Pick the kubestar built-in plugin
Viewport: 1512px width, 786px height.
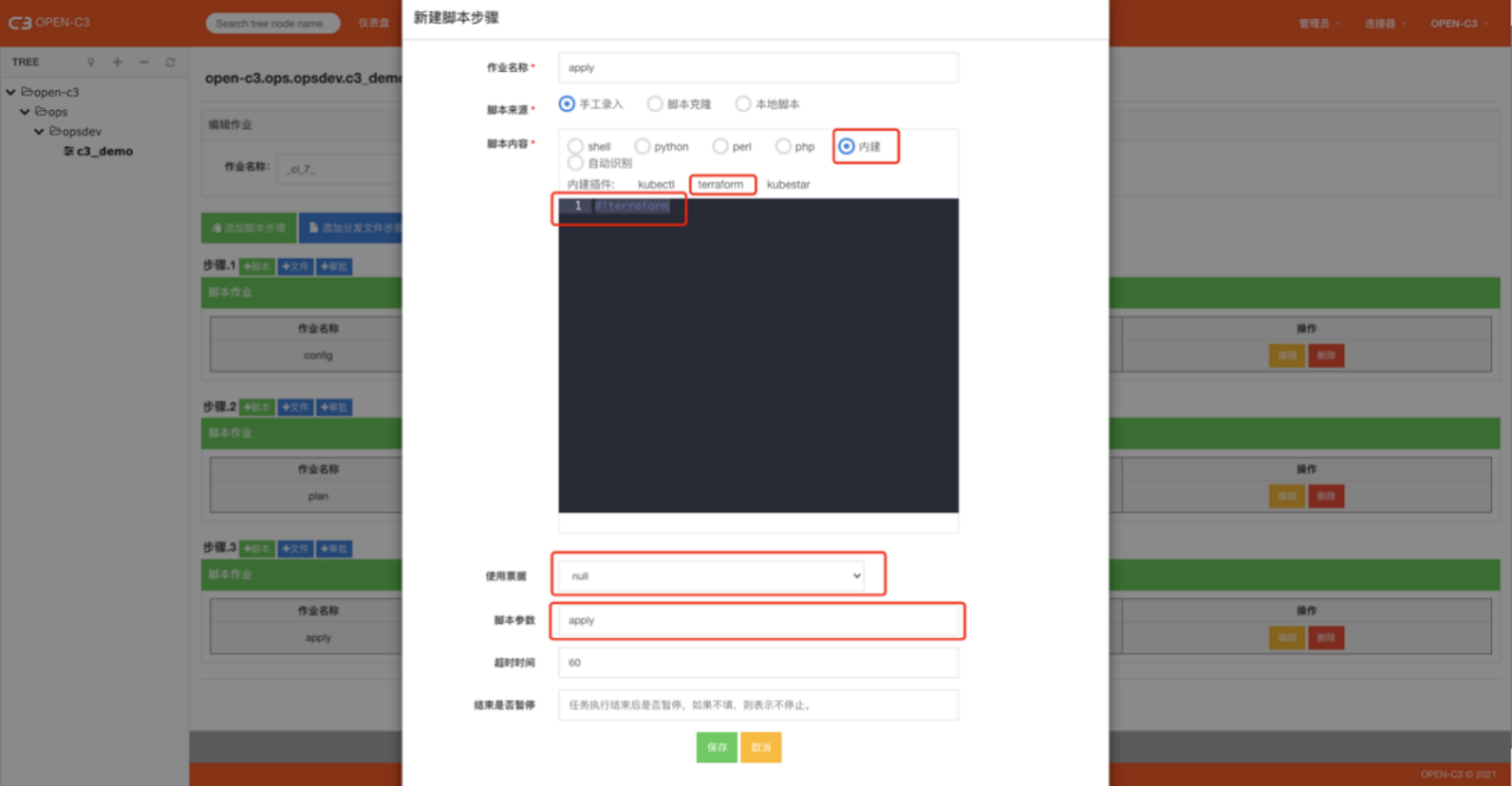788,184
